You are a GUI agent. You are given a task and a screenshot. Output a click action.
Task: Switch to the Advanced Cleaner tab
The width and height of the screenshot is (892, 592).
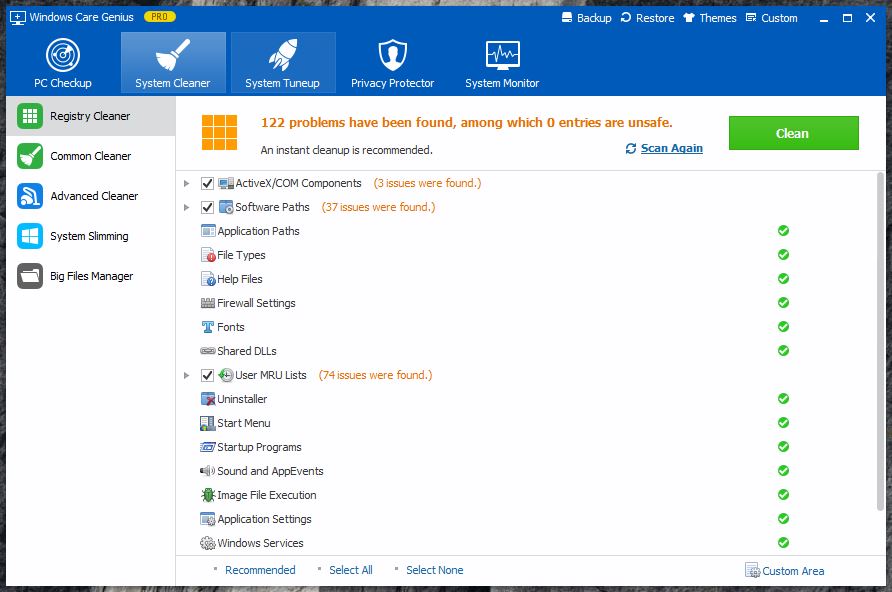[91, 196]
